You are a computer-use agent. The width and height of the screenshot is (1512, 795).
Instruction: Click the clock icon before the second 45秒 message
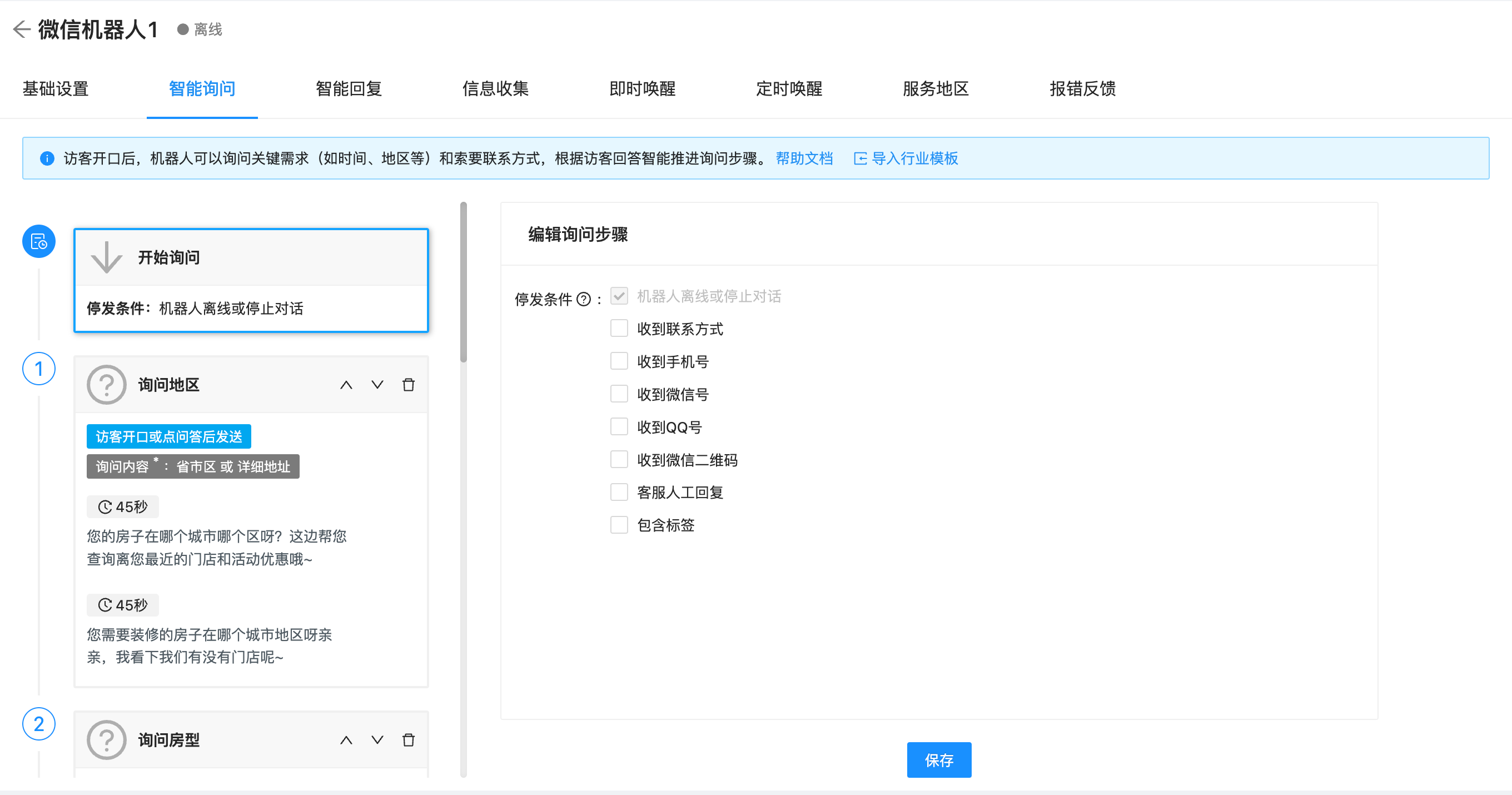105,605
